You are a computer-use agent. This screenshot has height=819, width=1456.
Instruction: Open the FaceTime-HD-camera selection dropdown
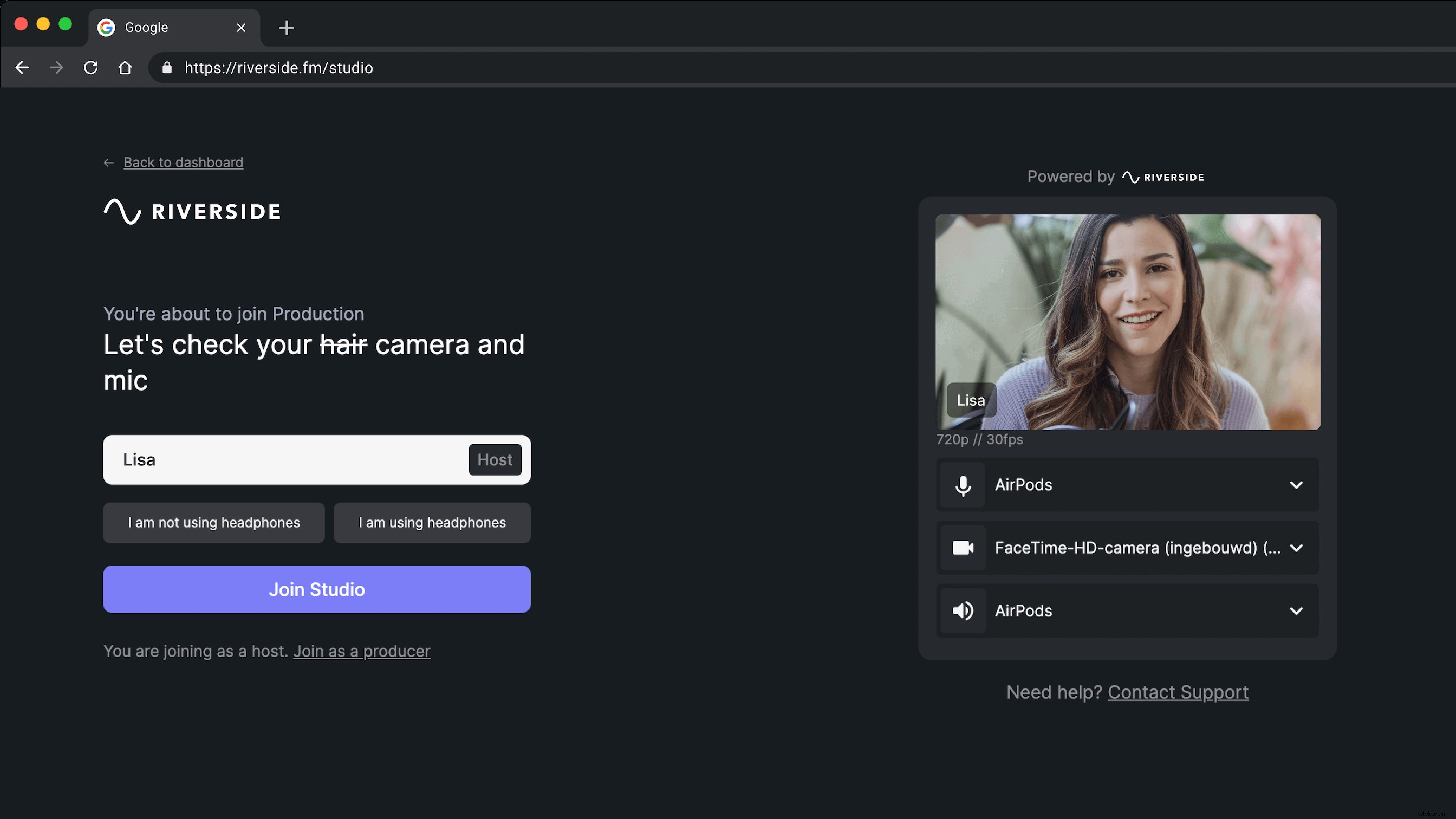coord(1297,548)
